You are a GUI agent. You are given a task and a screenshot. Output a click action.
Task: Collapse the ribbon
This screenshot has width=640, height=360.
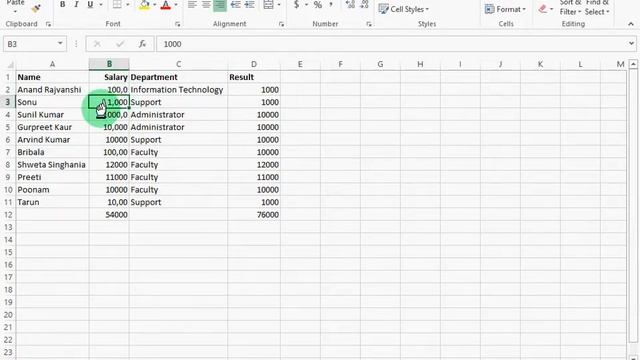click(x=631, y=24)
